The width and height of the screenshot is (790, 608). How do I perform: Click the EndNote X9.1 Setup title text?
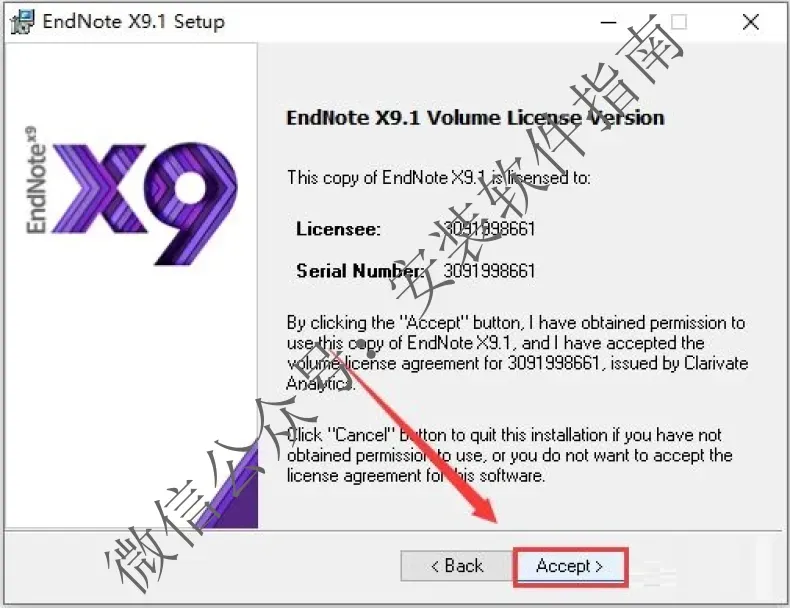[134, 22]
